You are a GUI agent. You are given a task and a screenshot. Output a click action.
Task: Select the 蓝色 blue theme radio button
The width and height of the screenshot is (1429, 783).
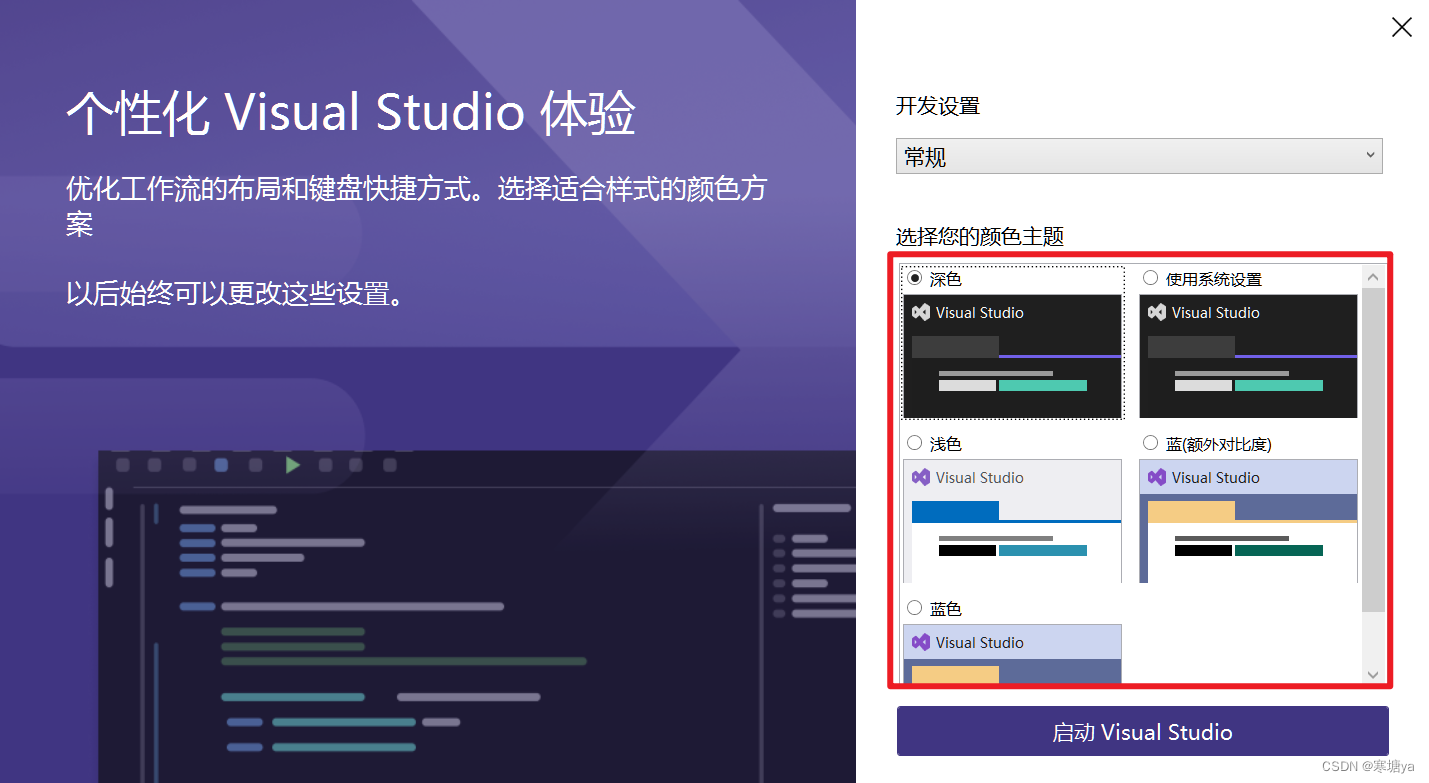pyautogui.click(x=914, y=607)
